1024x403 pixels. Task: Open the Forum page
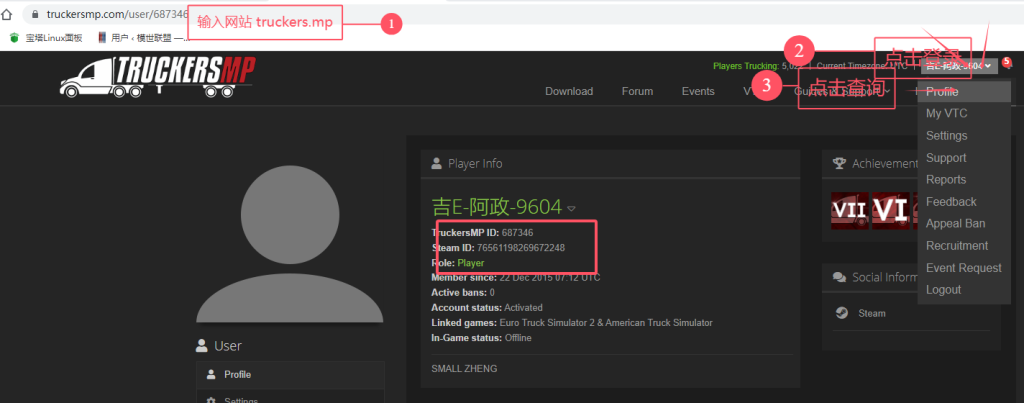(637, 91)
